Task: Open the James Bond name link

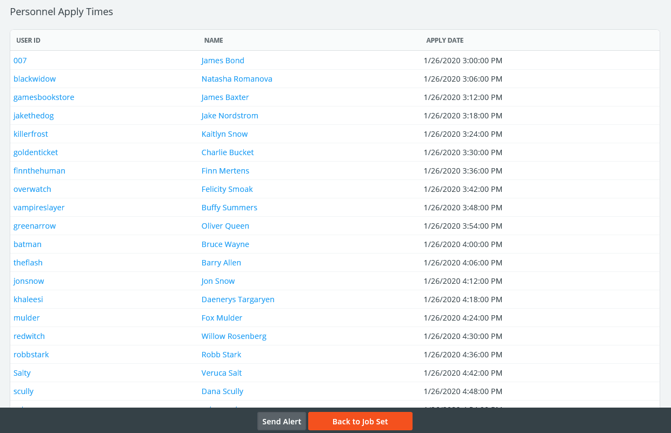Action: 222,61
